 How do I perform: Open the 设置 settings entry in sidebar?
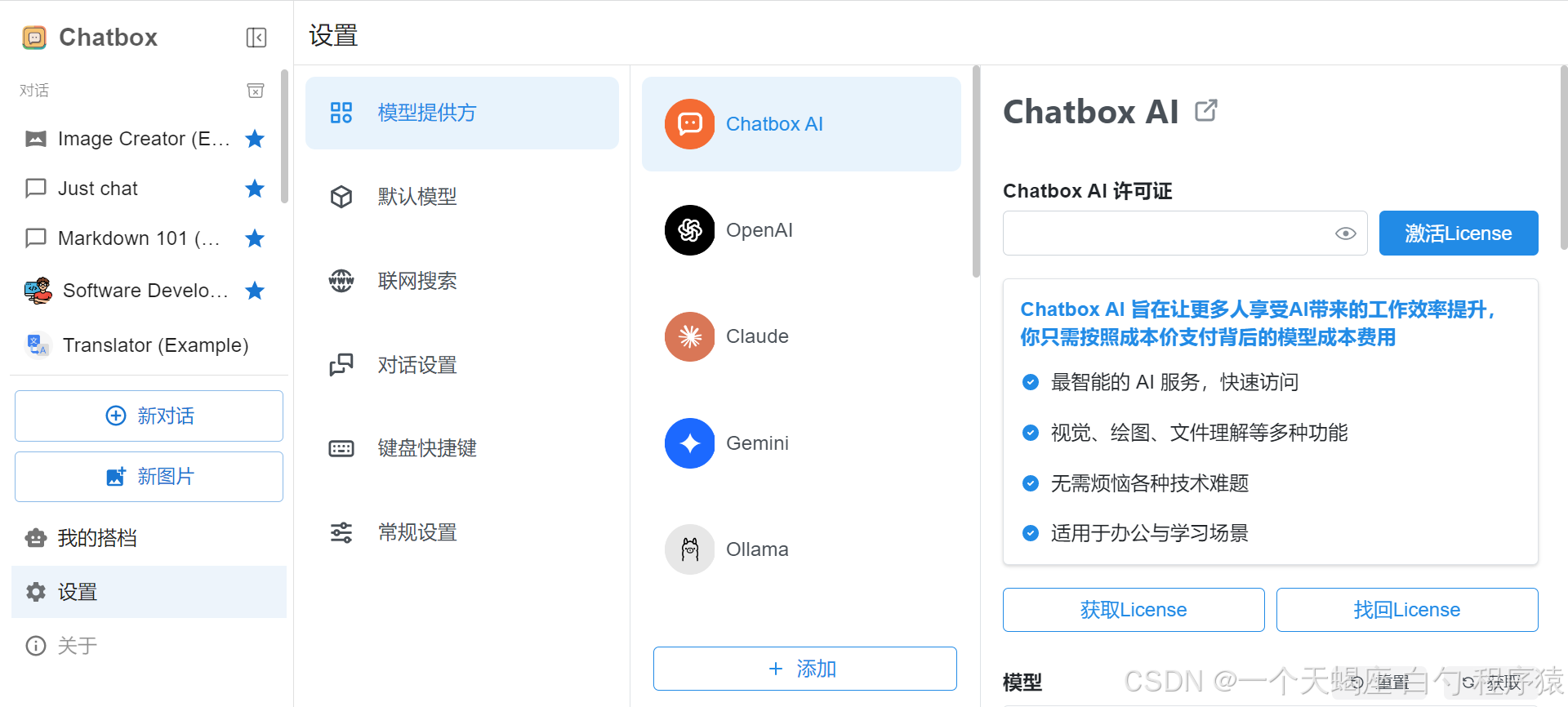[x=149, y=592]
